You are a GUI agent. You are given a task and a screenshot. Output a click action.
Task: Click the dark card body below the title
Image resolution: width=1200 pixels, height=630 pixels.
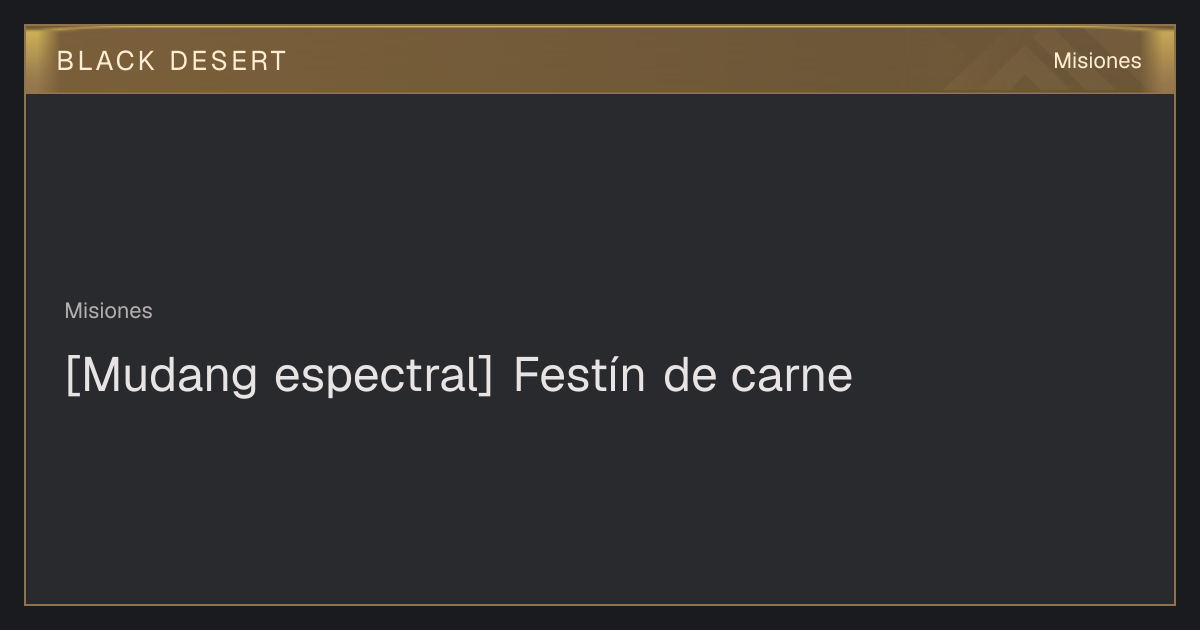pos(600,500)
